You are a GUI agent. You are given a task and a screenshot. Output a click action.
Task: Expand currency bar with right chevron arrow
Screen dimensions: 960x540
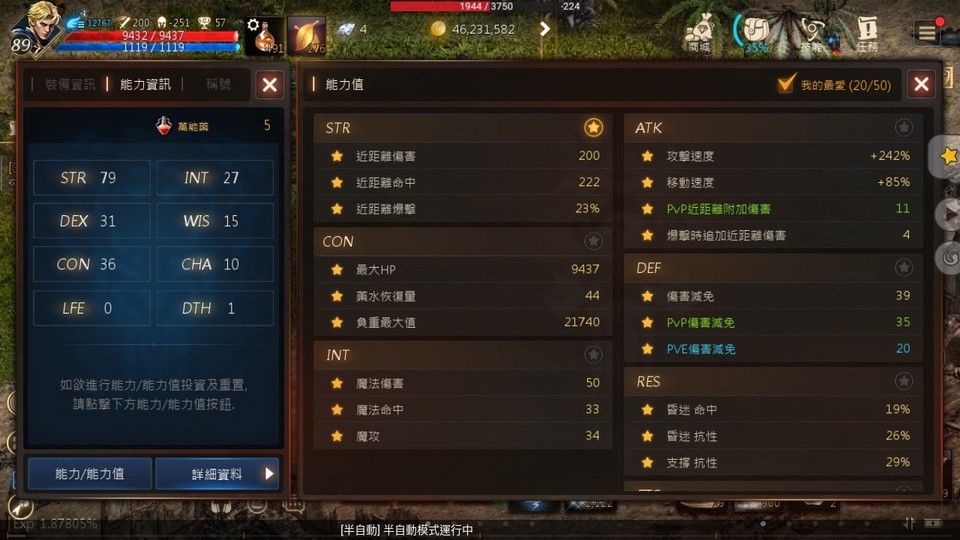[545, 29]
